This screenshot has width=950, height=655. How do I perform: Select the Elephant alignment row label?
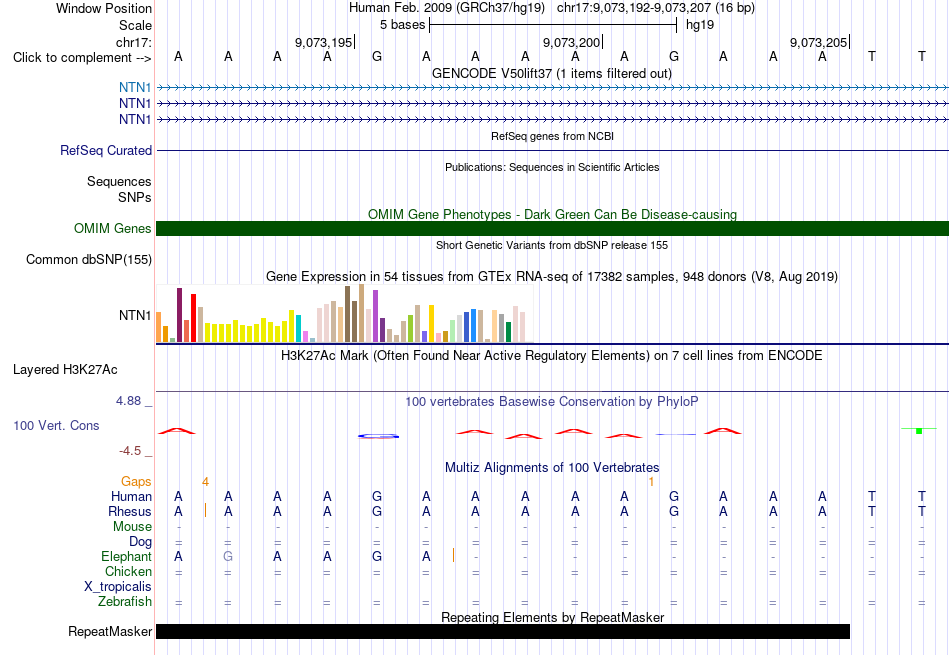click(126, 556)
